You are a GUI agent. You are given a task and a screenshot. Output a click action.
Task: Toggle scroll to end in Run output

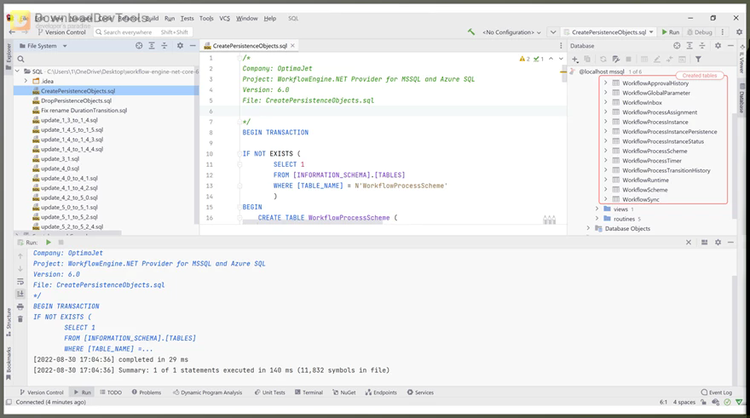coord(20,294)
